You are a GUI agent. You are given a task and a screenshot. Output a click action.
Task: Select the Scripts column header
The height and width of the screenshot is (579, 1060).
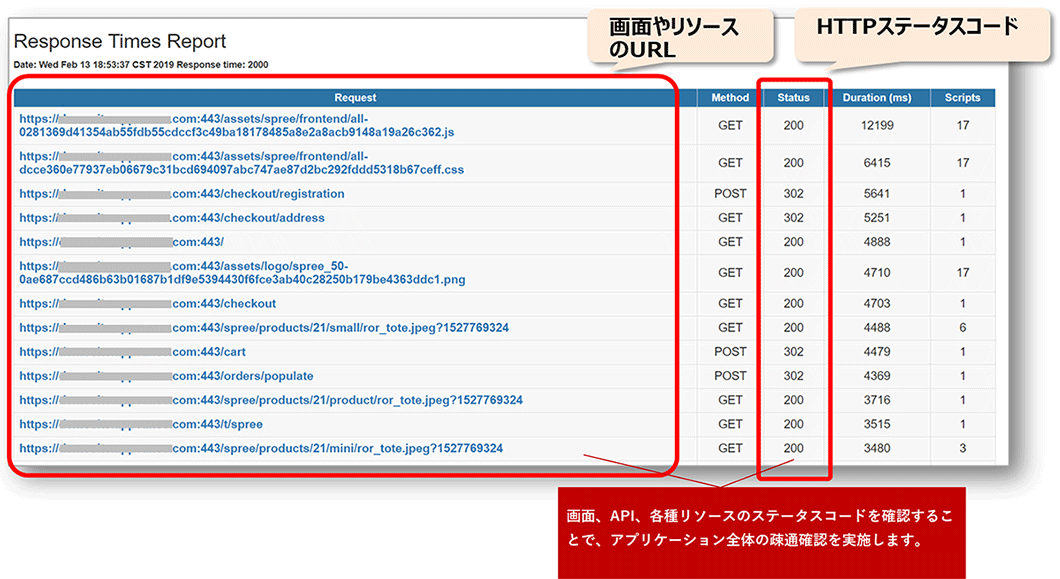click(x=962, y=98)
